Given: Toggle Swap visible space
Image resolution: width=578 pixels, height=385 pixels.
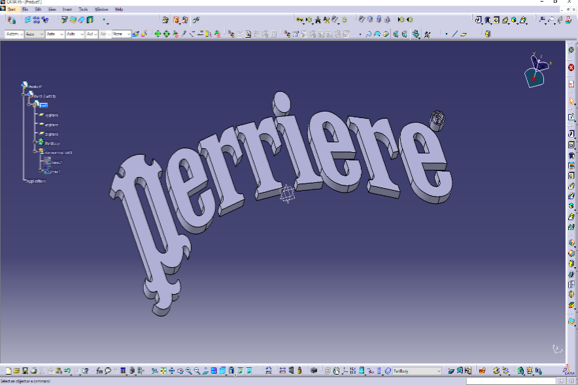Looking at the screenshot, I should (x=249, y=371).
